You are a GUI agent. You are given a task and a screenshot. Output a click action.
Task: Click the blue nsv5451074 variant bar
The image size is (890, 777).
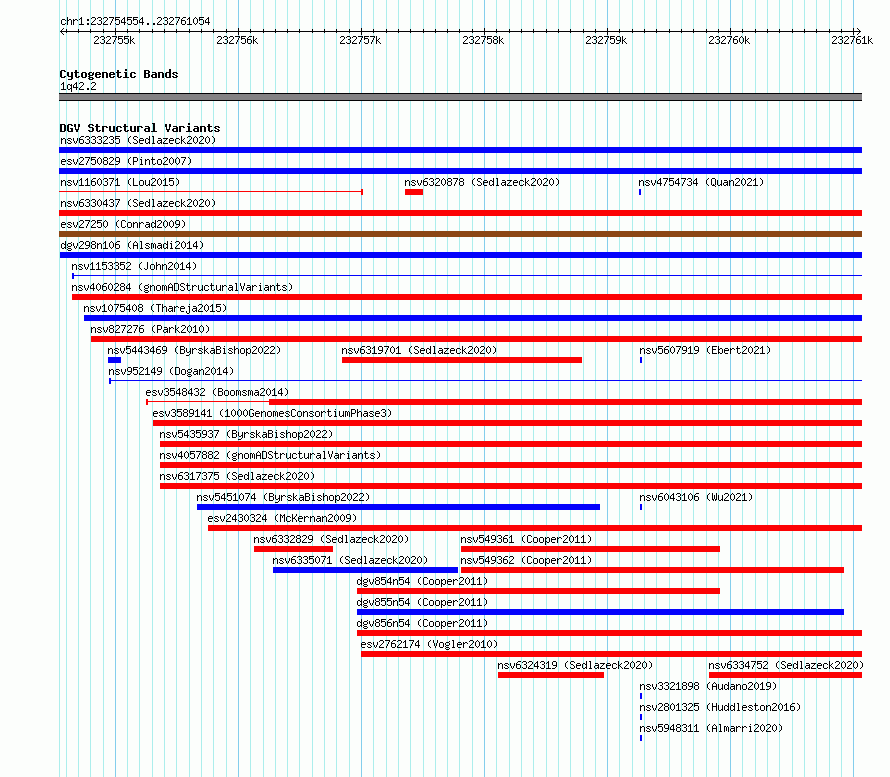point(398,507)
